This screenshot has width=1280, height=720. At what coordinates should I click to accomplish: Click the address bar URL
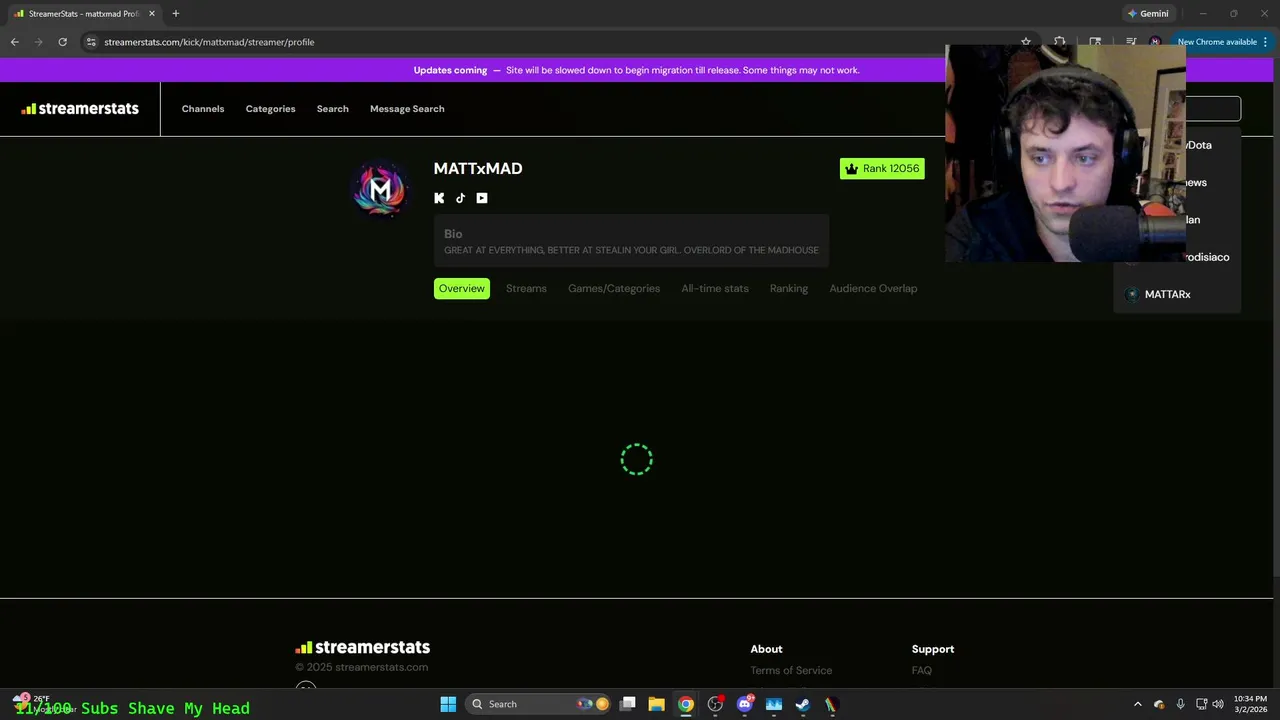[209, 42]
